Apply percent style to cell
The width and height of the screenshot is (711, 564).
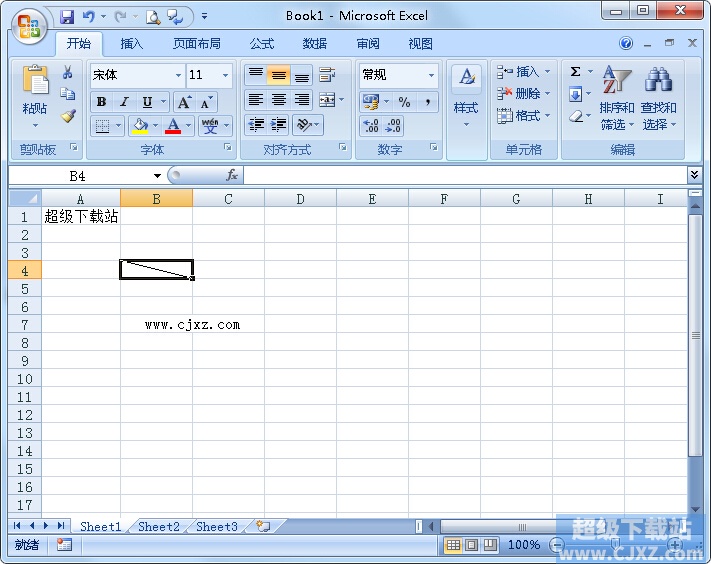(404, 102)
